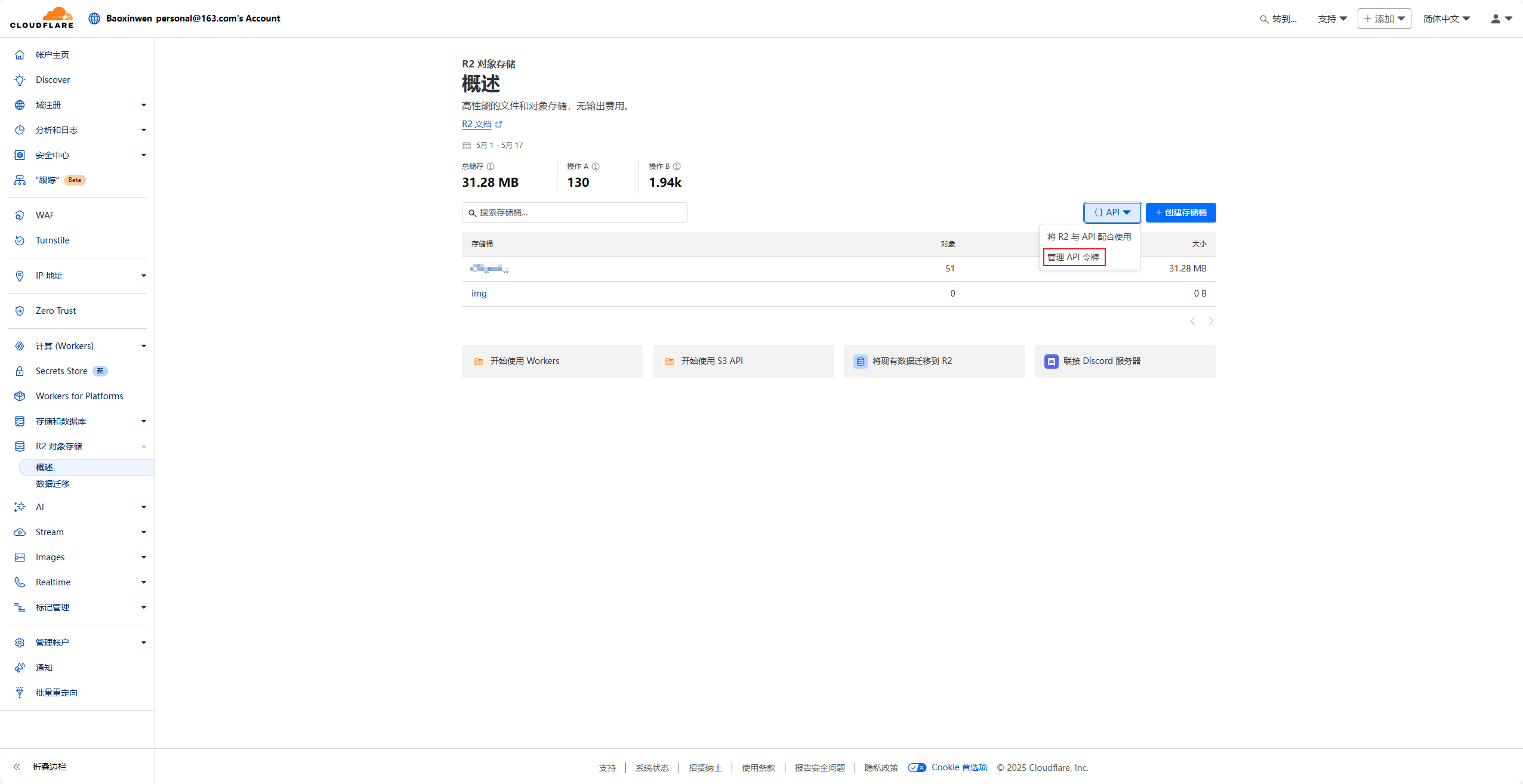Click info icon next to 总储存
Image resolution: width=1523 pixels, height=784 pixels.
click(x=491, y=166)
